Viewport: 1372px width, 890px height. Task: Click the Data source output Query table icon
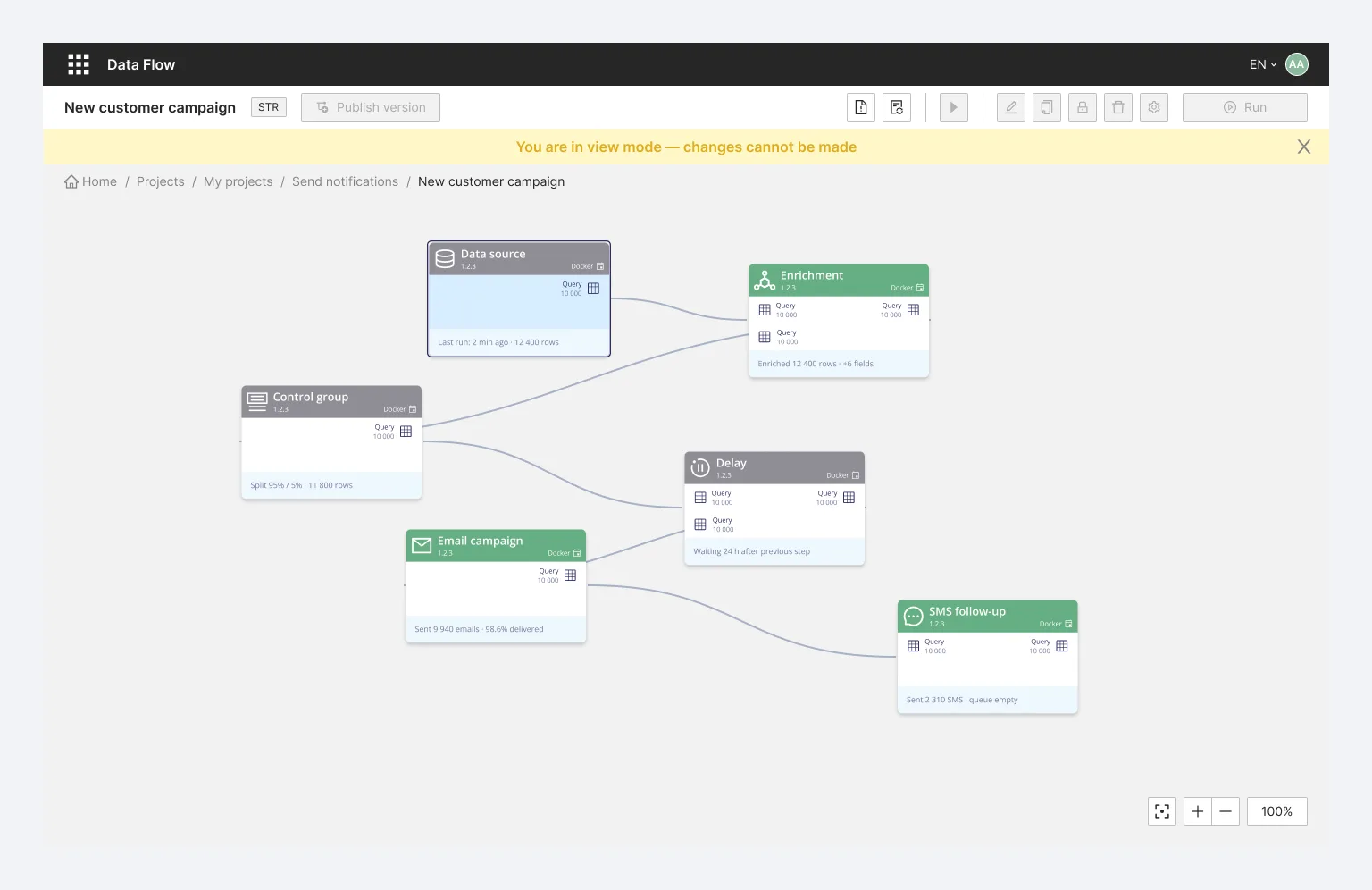(594, 289)
